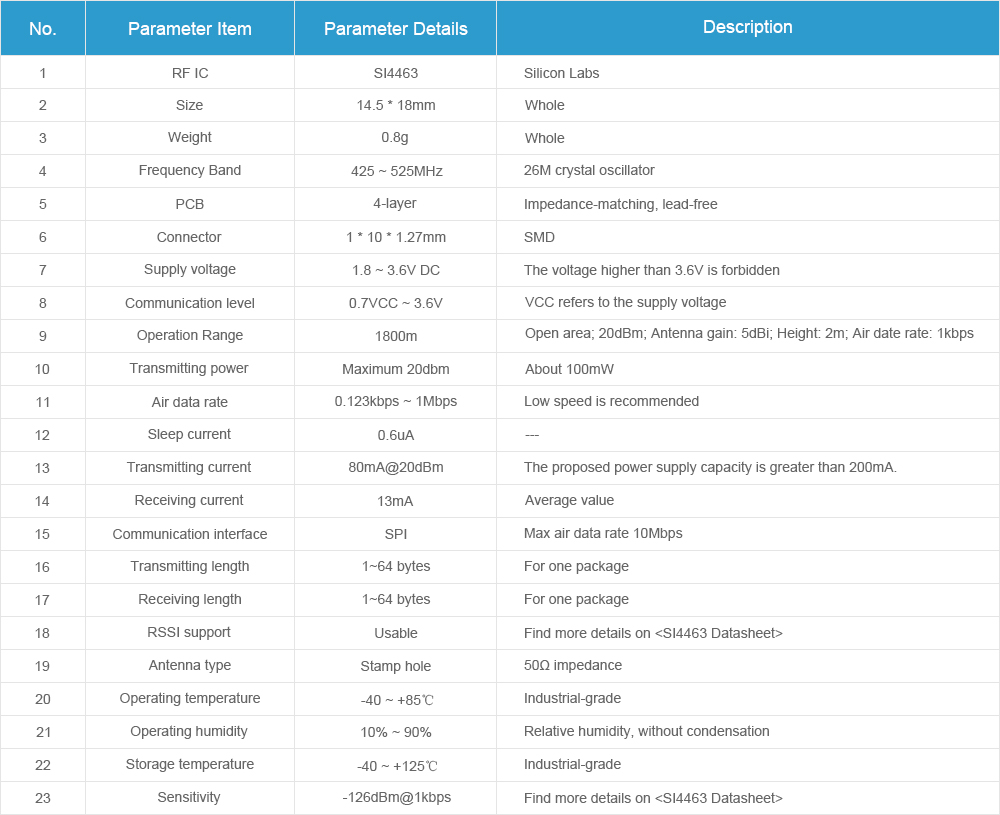The image size is (1000, 815).
Task: Click the "Supply voltage" parameter cell
Action: tap(190, 270)
